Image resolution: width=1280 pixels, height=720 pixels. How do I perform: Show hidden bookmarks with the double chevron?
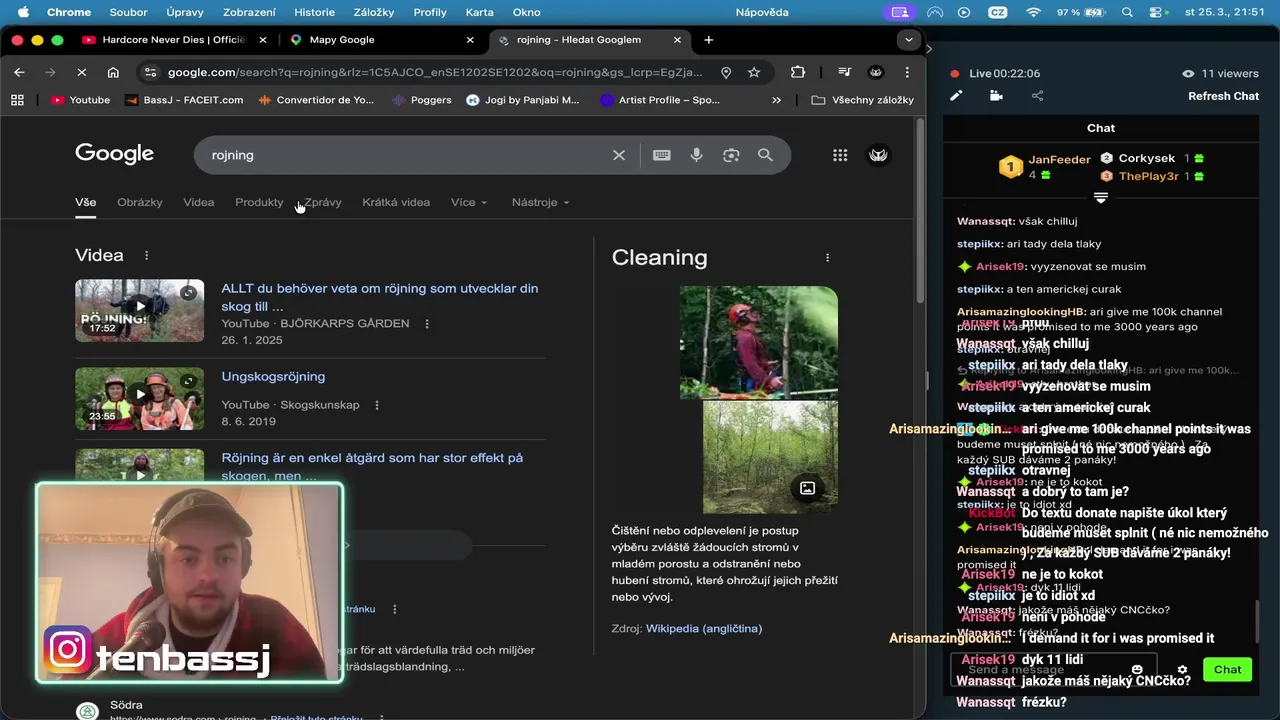pyautogui.click(x=776, y=100)
